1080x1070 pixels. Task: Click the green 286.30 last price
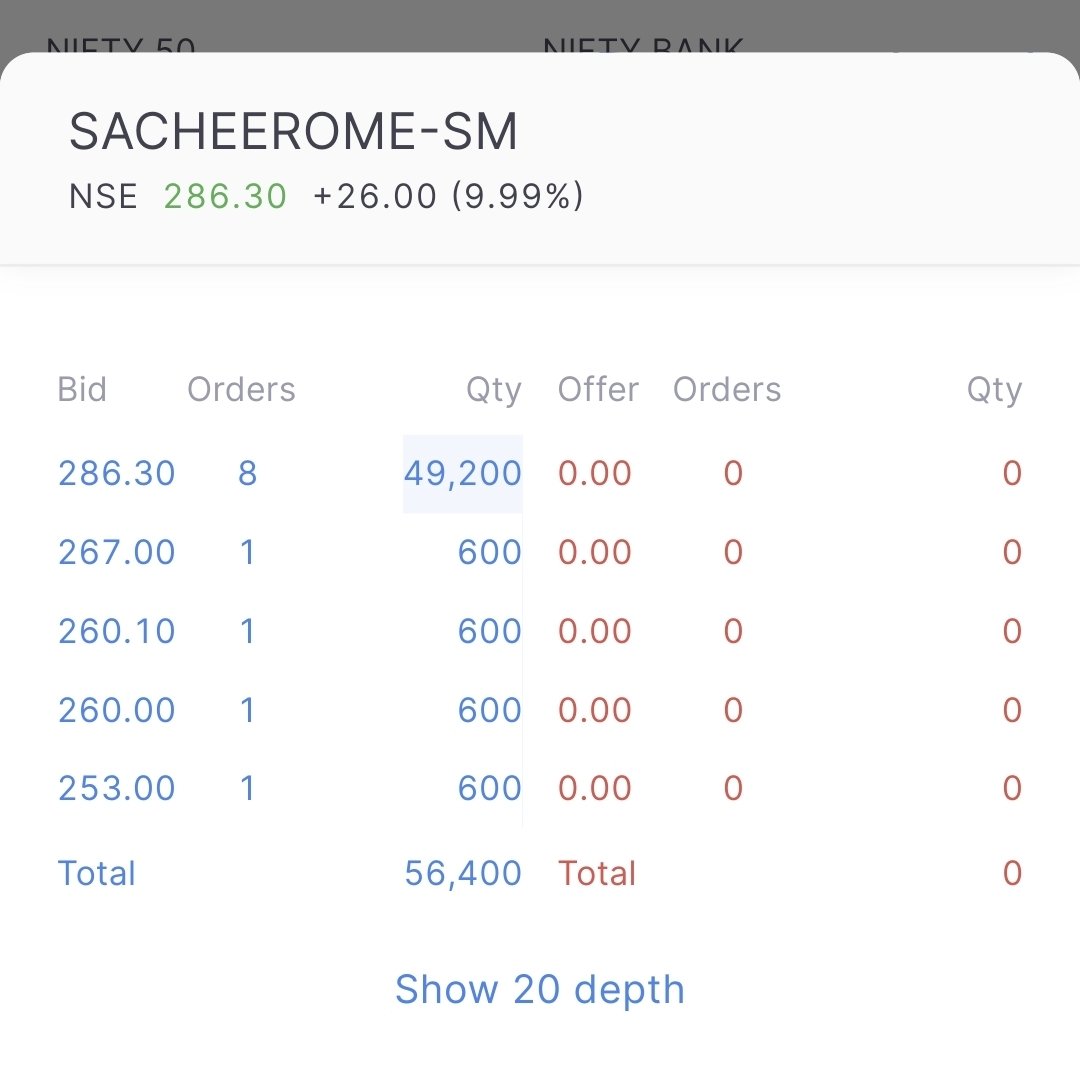[225, 196]
